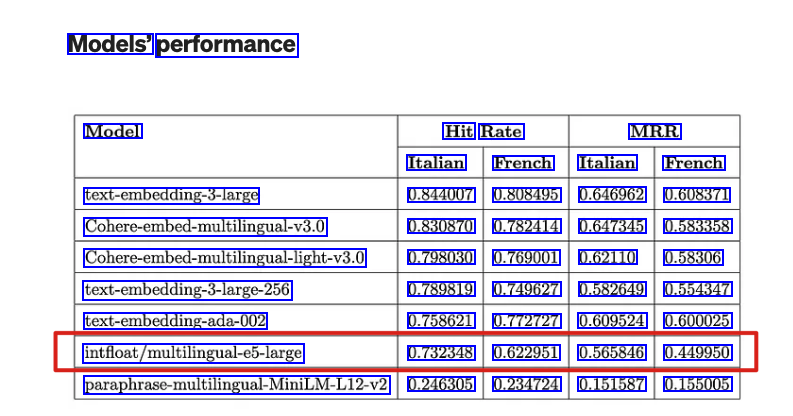Screen dimensions: 793x416
Task: Select the 0.844007 Italian hit rate value
Action: [x=441, y=195]
